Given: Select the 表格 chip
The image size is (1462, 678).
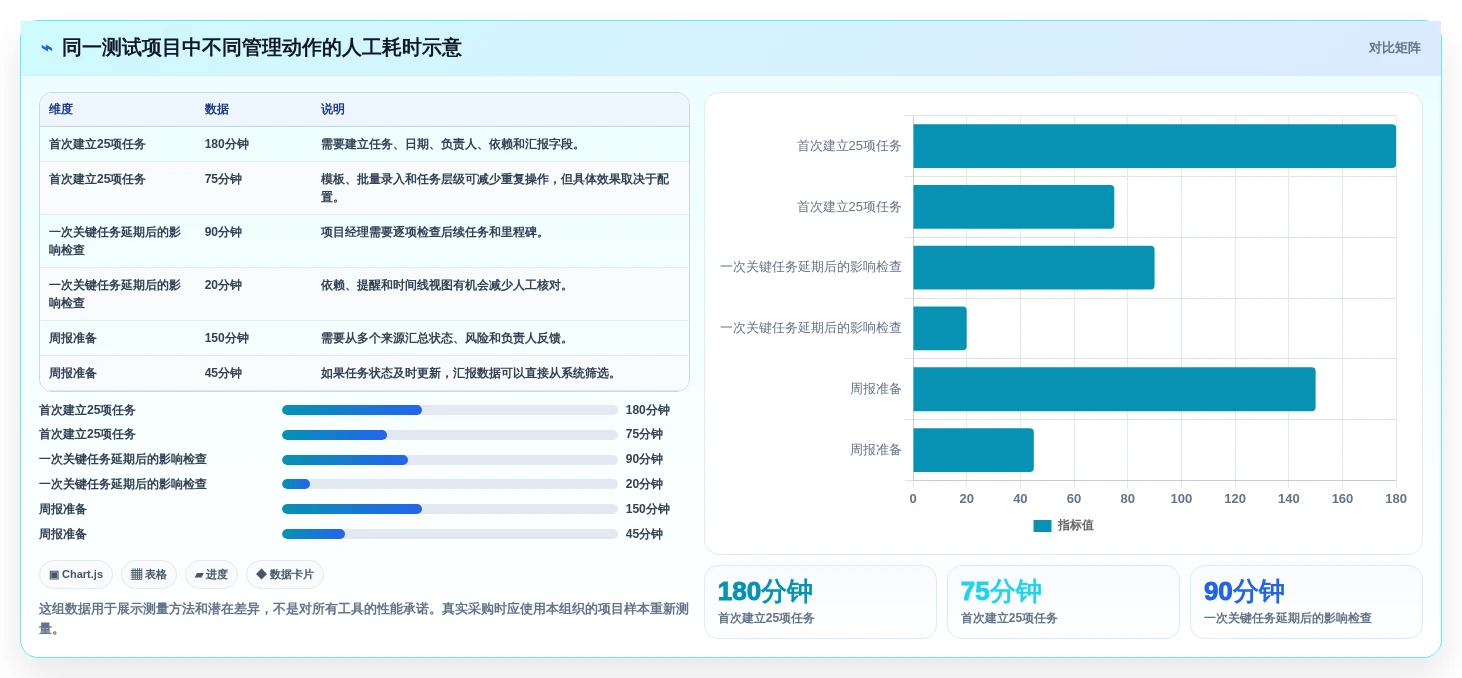Looking at the screenshot, I should (149, 574).
